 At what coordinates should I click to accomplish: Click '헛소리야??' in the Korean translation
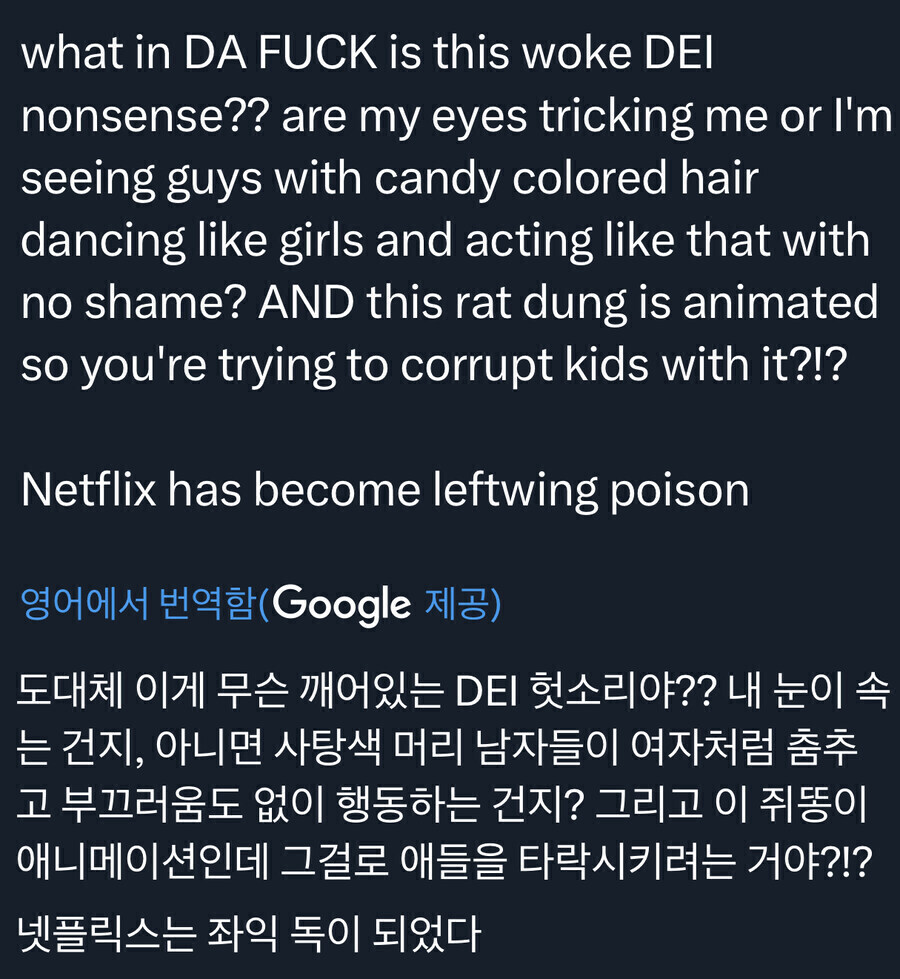[625, 692]
